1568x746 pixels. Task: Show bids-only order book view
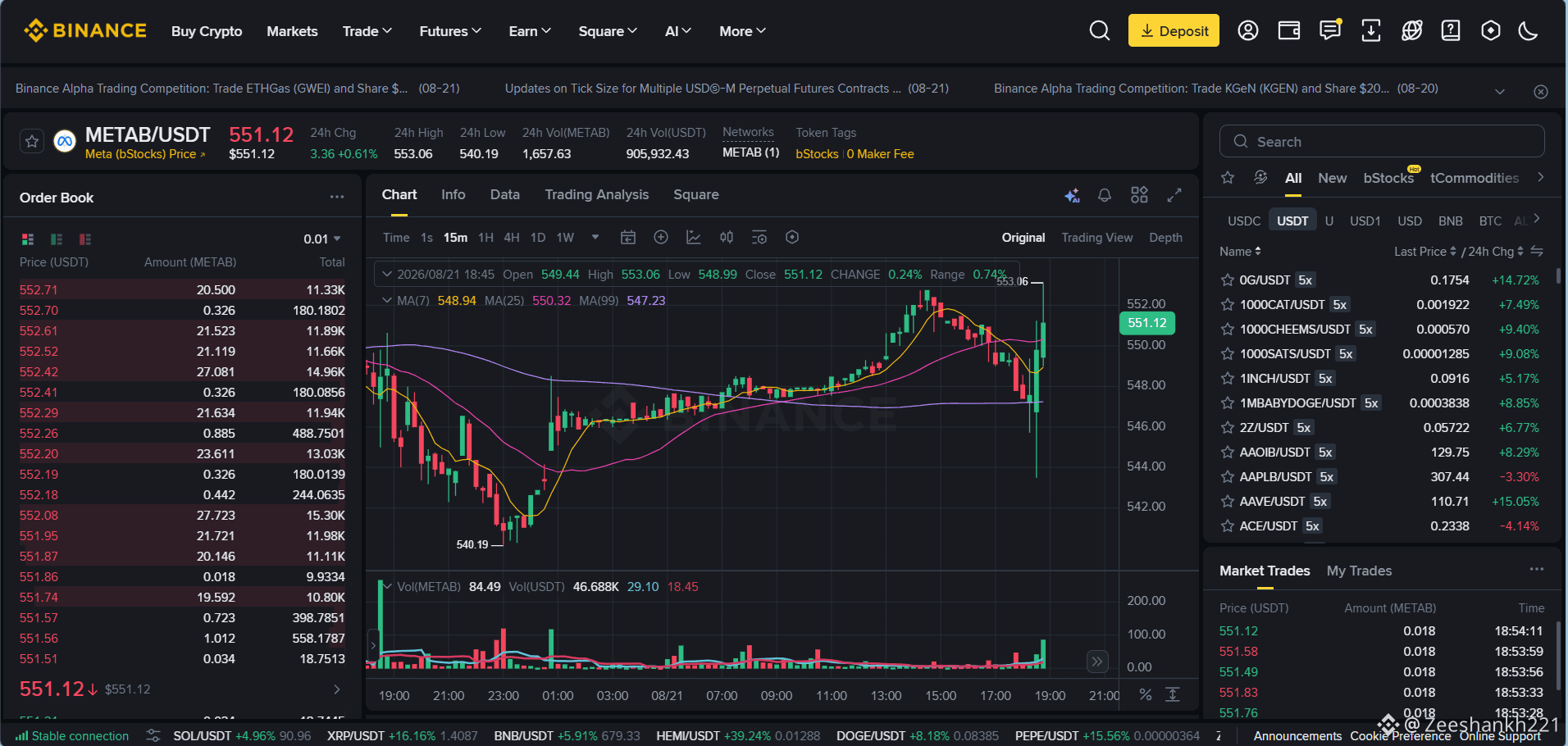57,239
